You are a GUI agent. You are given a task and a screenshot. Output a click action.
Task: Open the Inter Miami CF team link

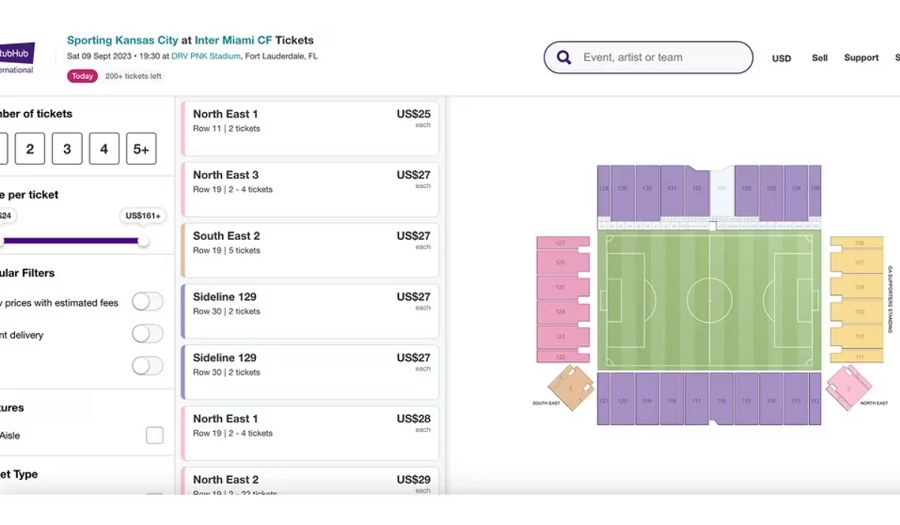(233, 40)
